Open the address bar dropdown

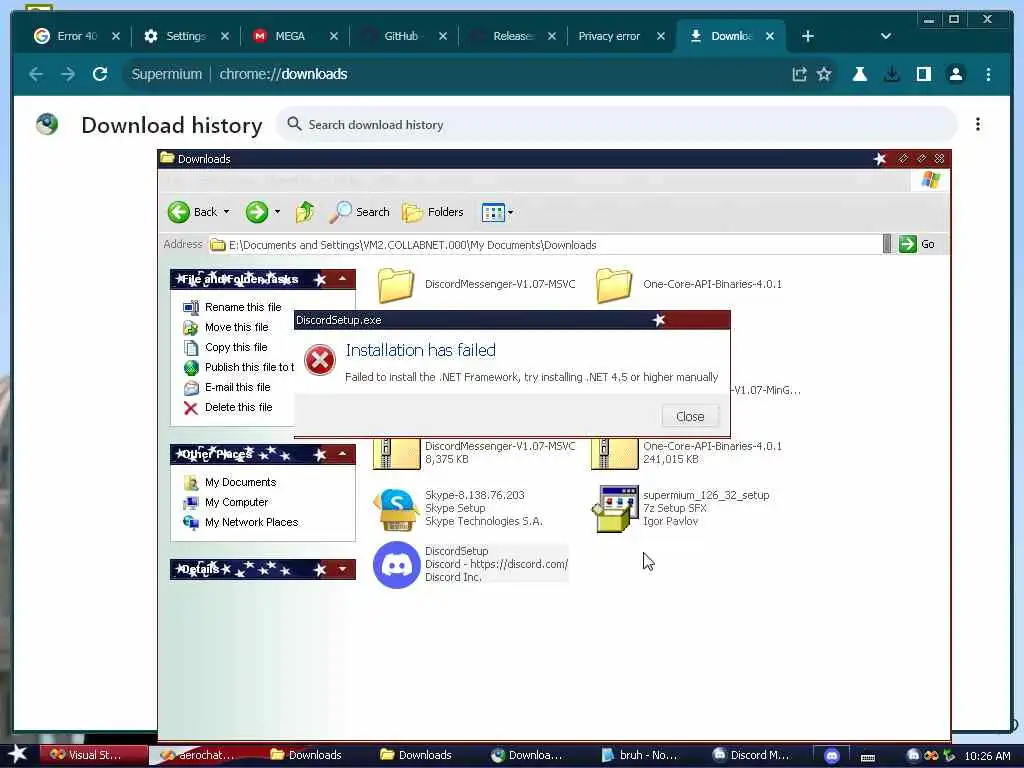(887, 244)
